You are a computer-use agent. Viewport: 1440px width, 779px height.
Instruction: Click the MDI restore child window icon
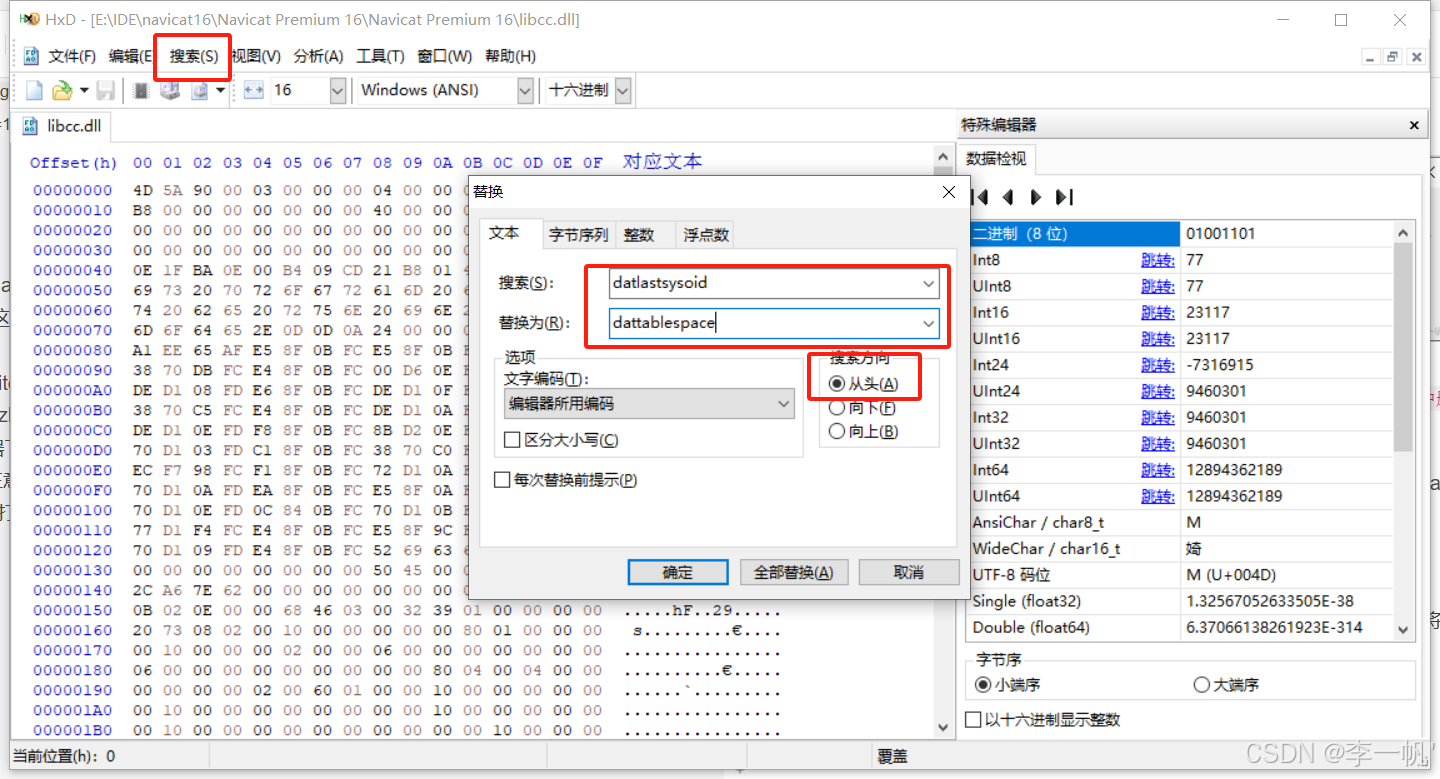click(x=1392, y=57)
